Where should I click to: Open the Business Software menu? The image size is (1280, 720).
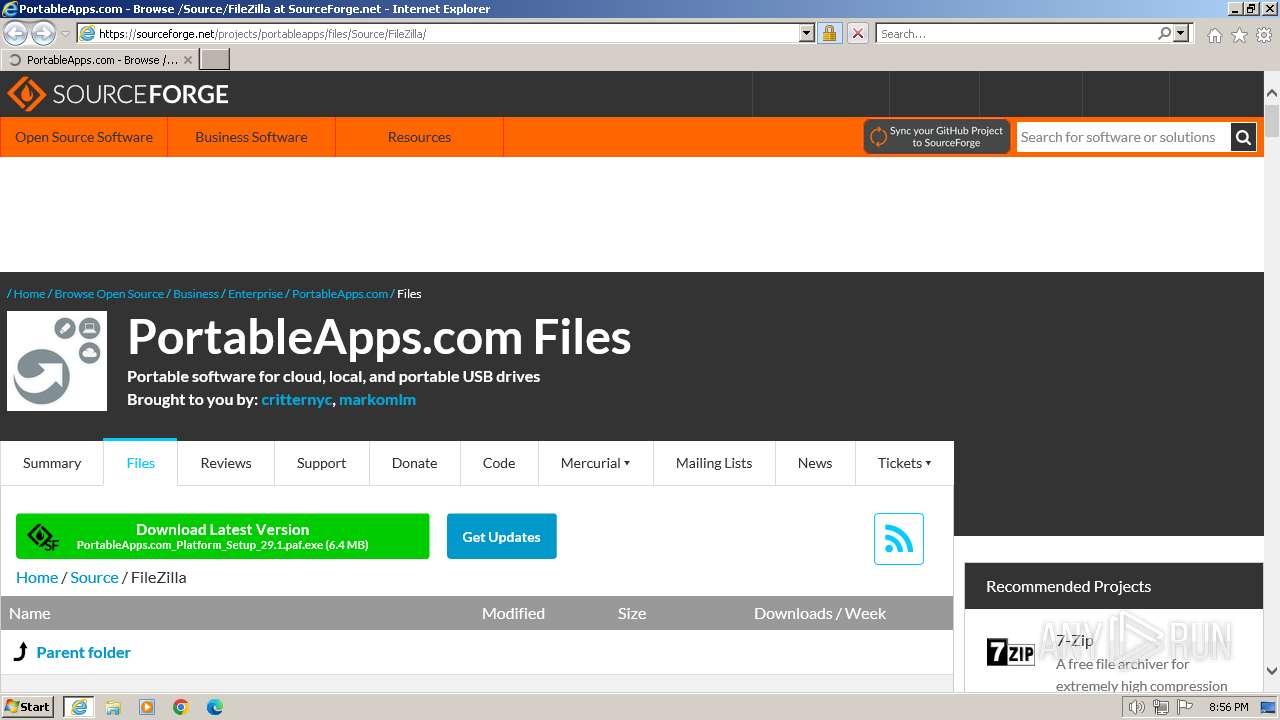pyautogui.click(x=251, y=137)
